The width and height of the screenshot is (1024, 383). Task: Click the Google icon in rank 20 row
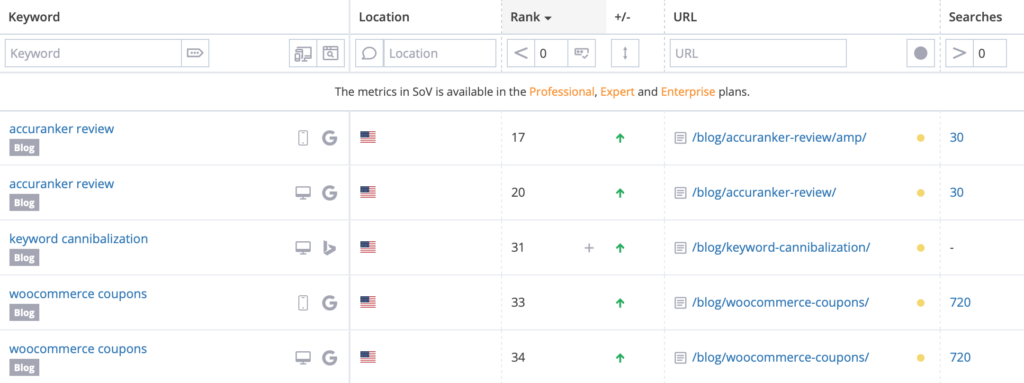click(x=330, y=193)
